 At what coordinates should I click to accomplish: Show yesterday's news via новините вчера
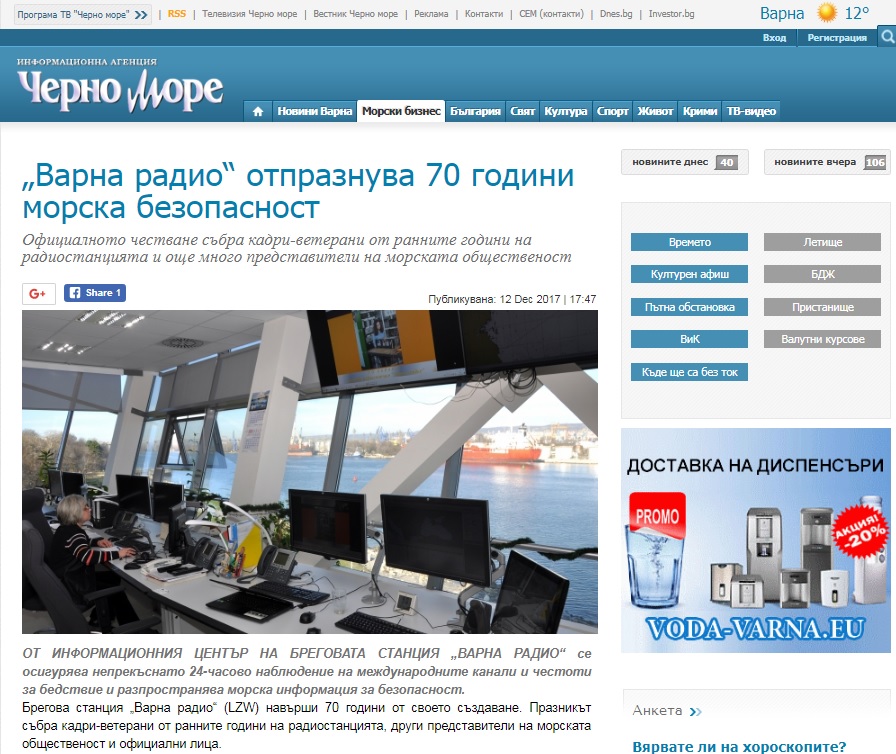point(826,162)
